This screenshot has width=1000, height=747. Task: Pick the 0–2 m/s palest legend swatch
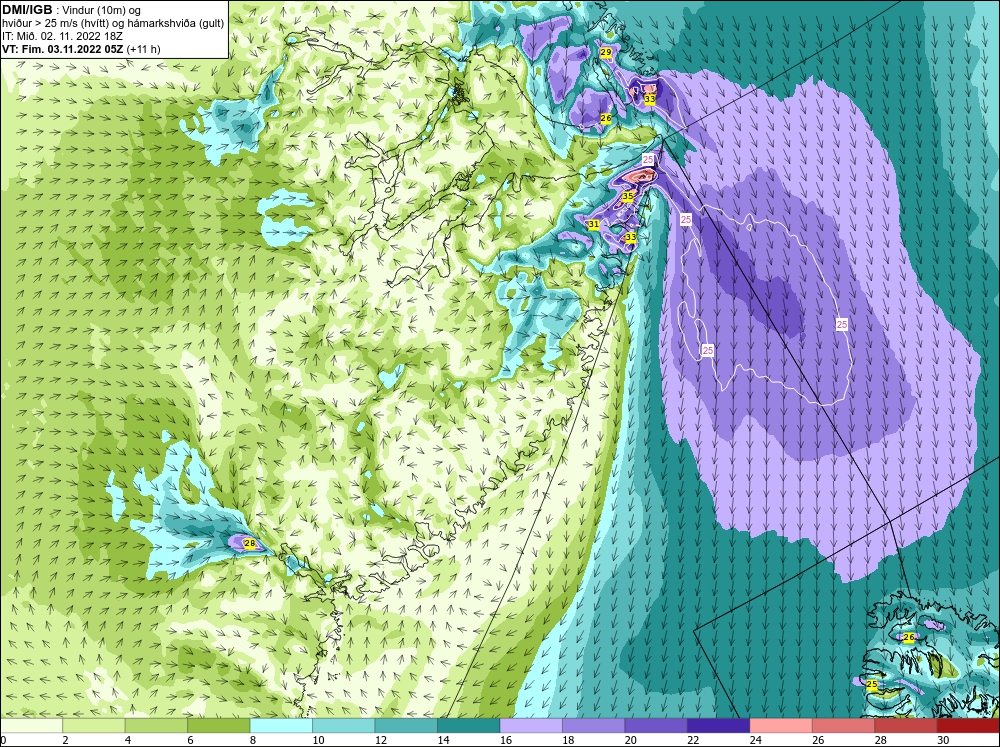(31, 726)
